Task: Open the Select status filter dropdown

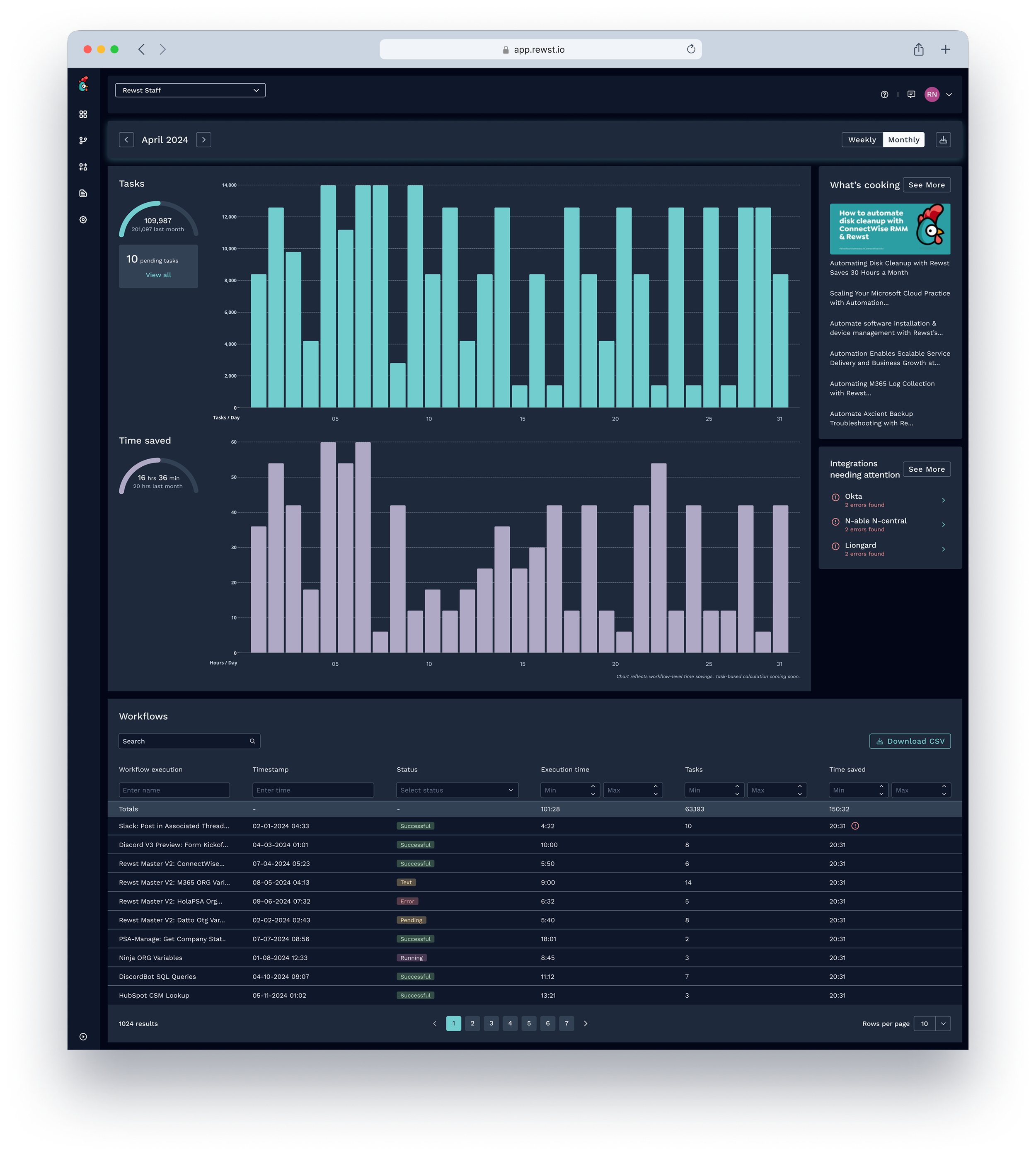Action: [x=457, y=790]
